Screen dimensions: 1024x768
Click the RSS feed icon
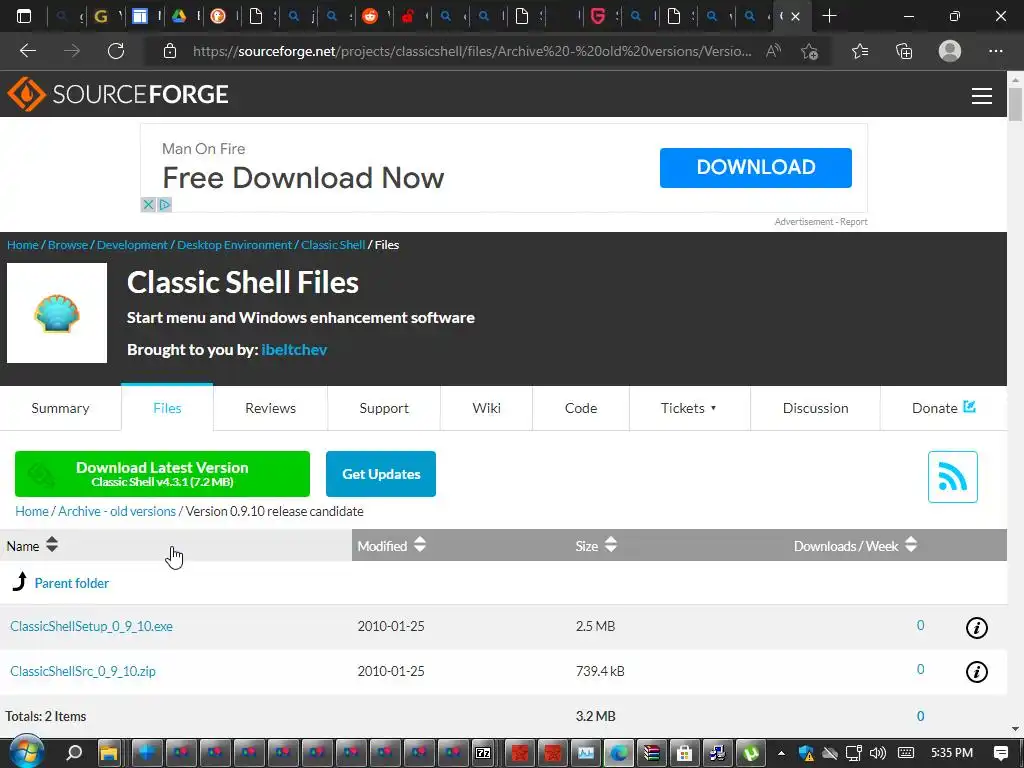pos(952,477)
